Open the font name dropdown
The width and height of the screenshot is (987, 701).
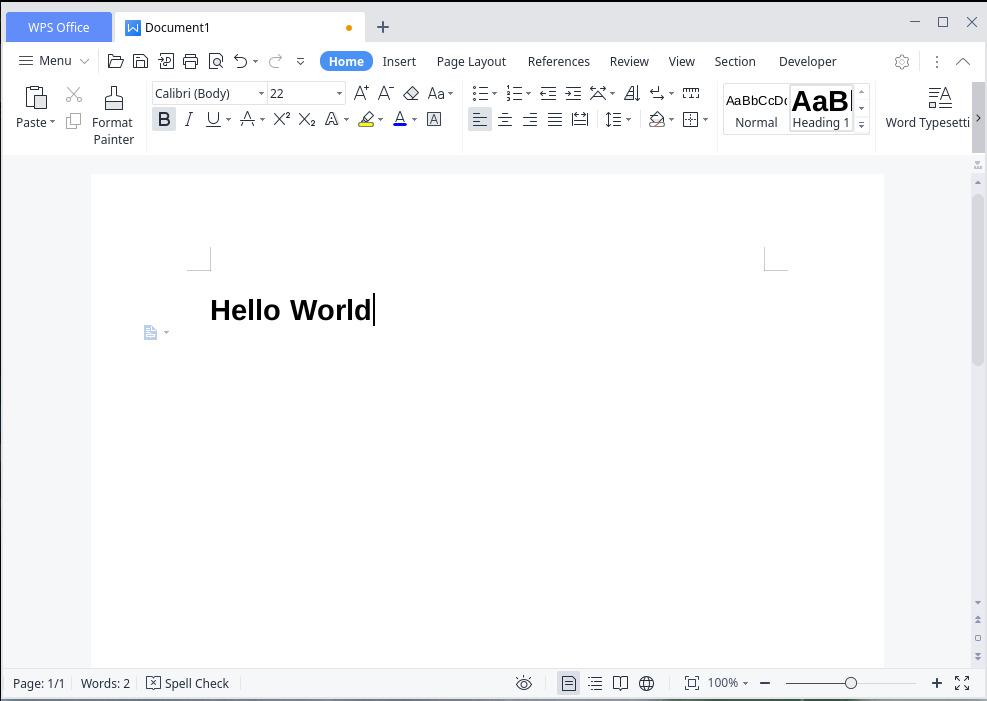(x=261, y=93)
